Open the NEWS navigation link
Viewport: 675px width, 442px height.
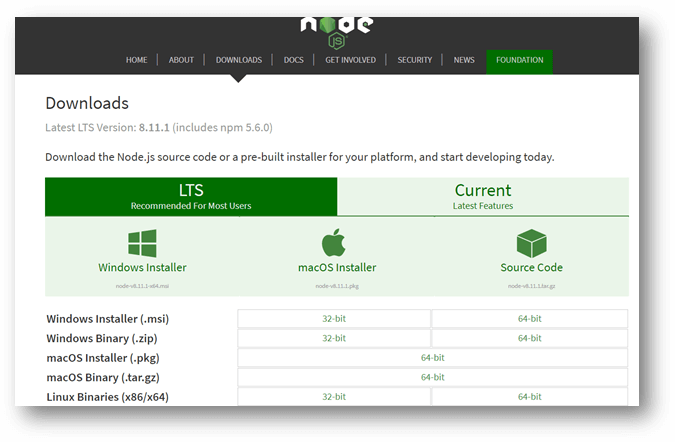coord(464,60)
